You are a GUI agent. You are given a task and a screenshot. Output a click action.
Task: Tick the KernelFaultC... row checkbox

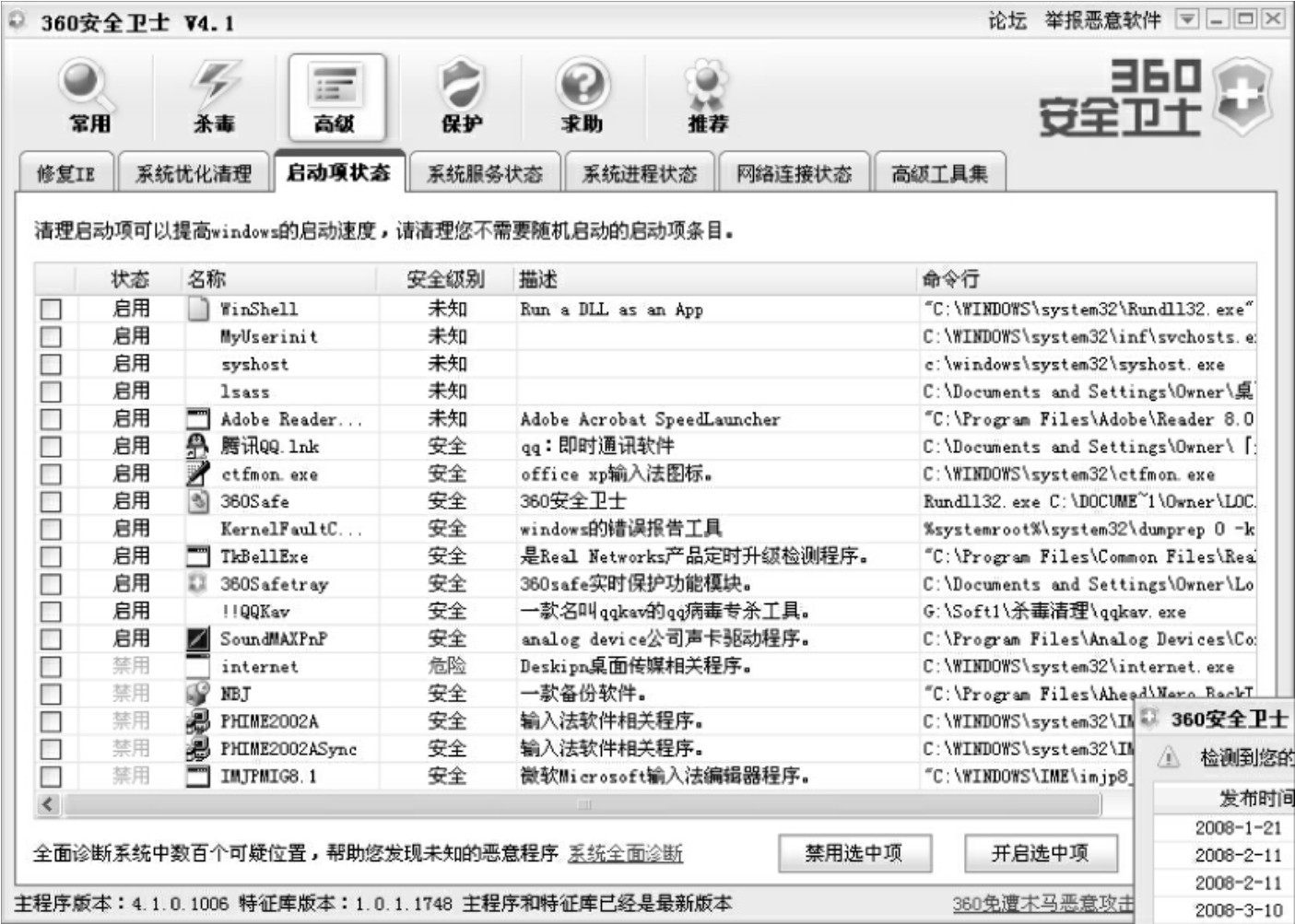(52, 530)
